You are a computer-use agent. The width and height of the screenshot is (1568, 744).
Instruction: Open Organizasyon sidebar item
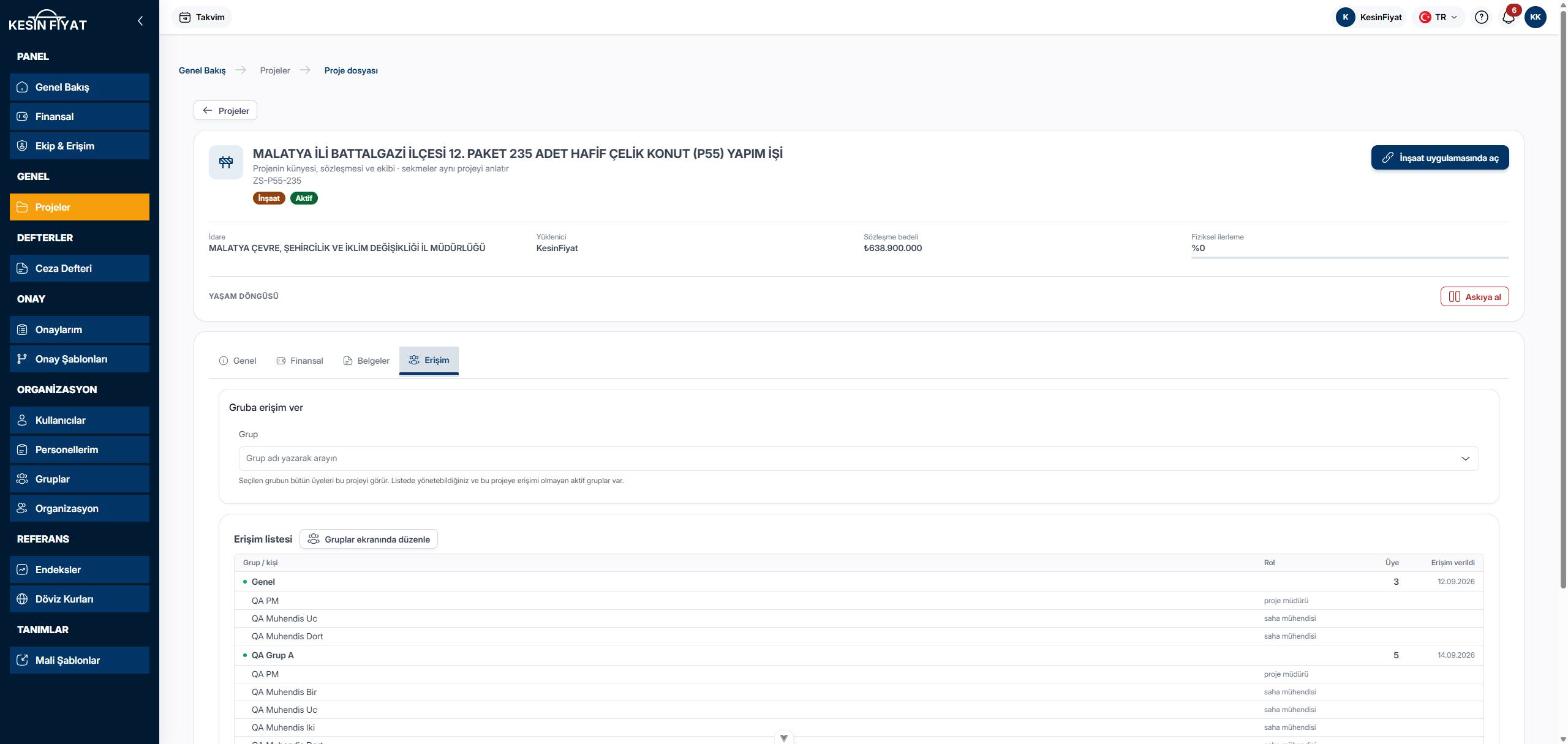[80, 508]
